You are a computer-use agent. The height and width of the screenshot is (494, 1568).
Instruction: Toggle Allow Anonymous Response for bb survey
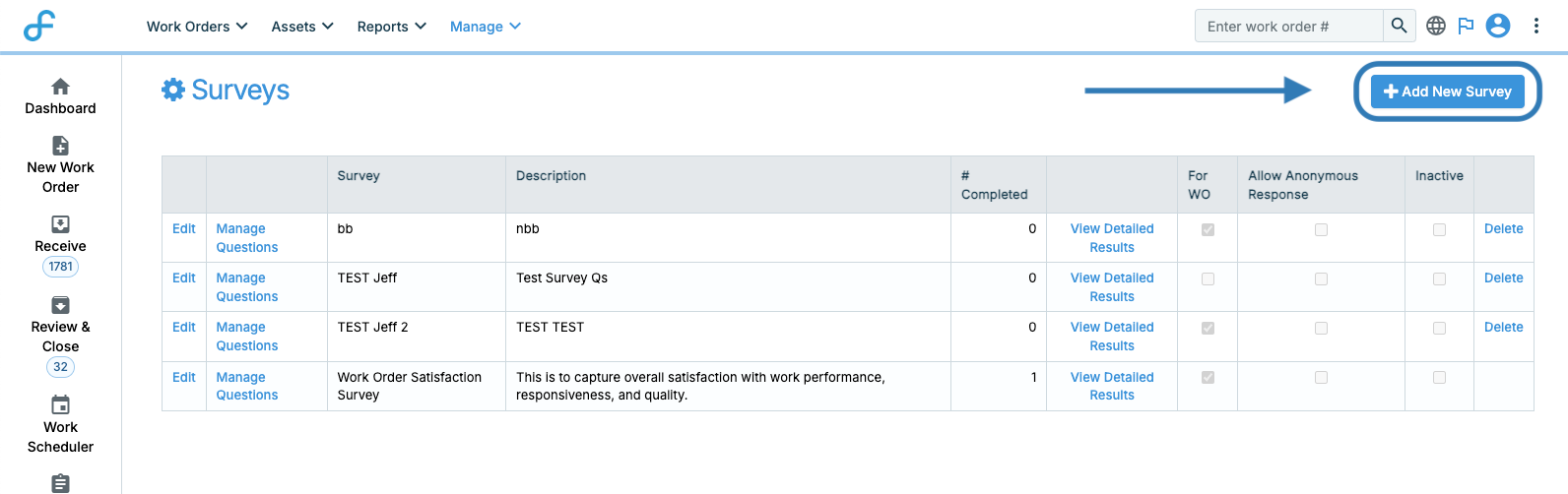coord(1321,229)
